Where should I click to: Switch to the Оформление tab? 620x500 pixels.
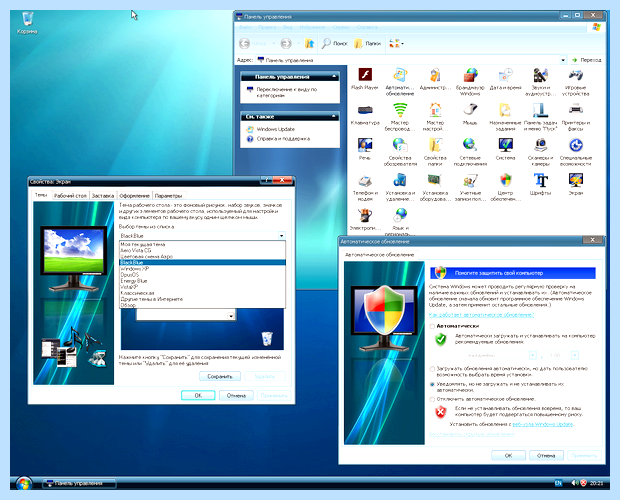coord(134,196)
